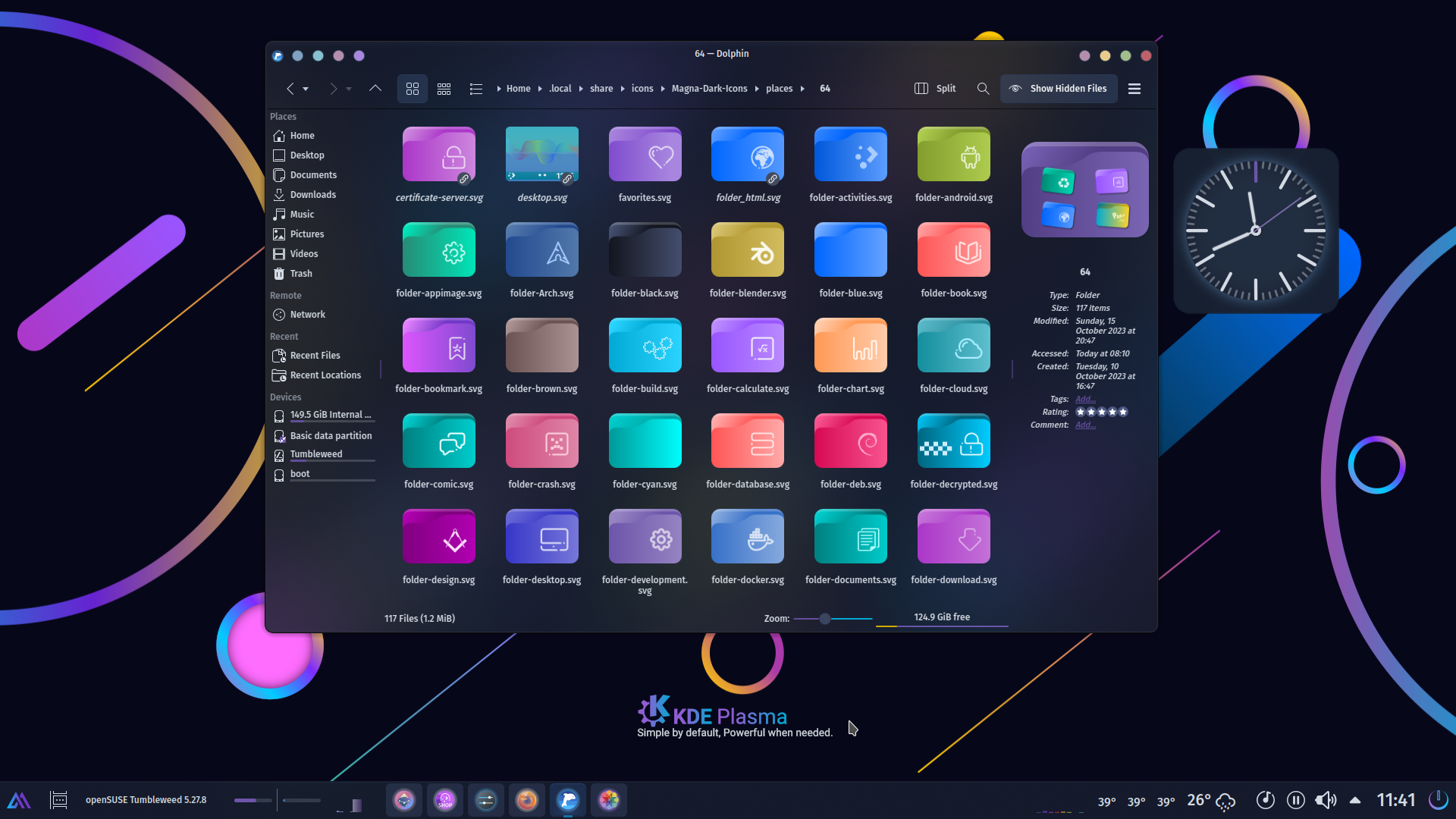Open Recent Files
Image resolution: width=1456 pixels, height=819 pixels.
coord(324,356)
